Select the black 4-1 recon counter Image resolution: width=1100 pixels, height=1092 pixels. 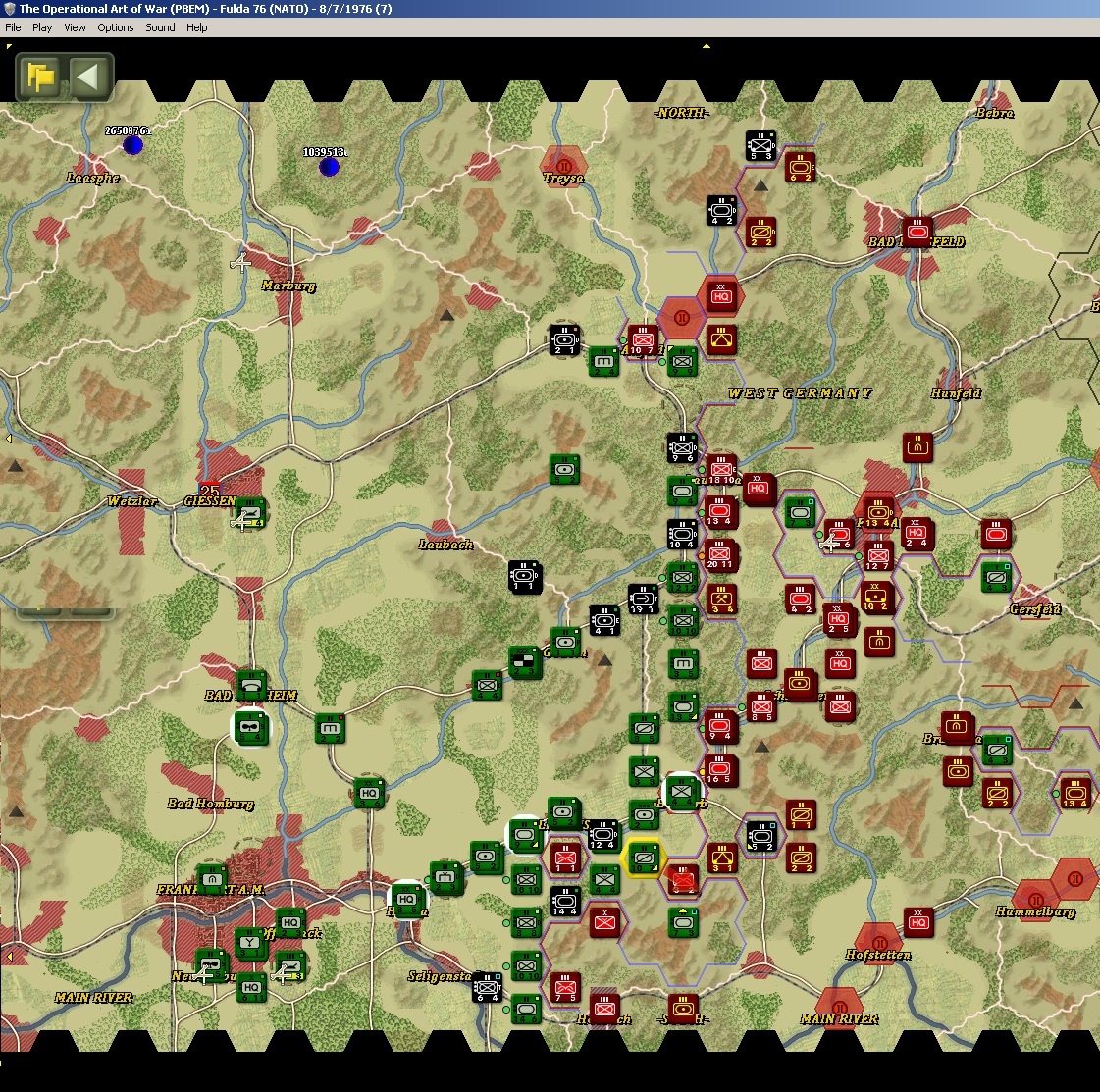604,621
